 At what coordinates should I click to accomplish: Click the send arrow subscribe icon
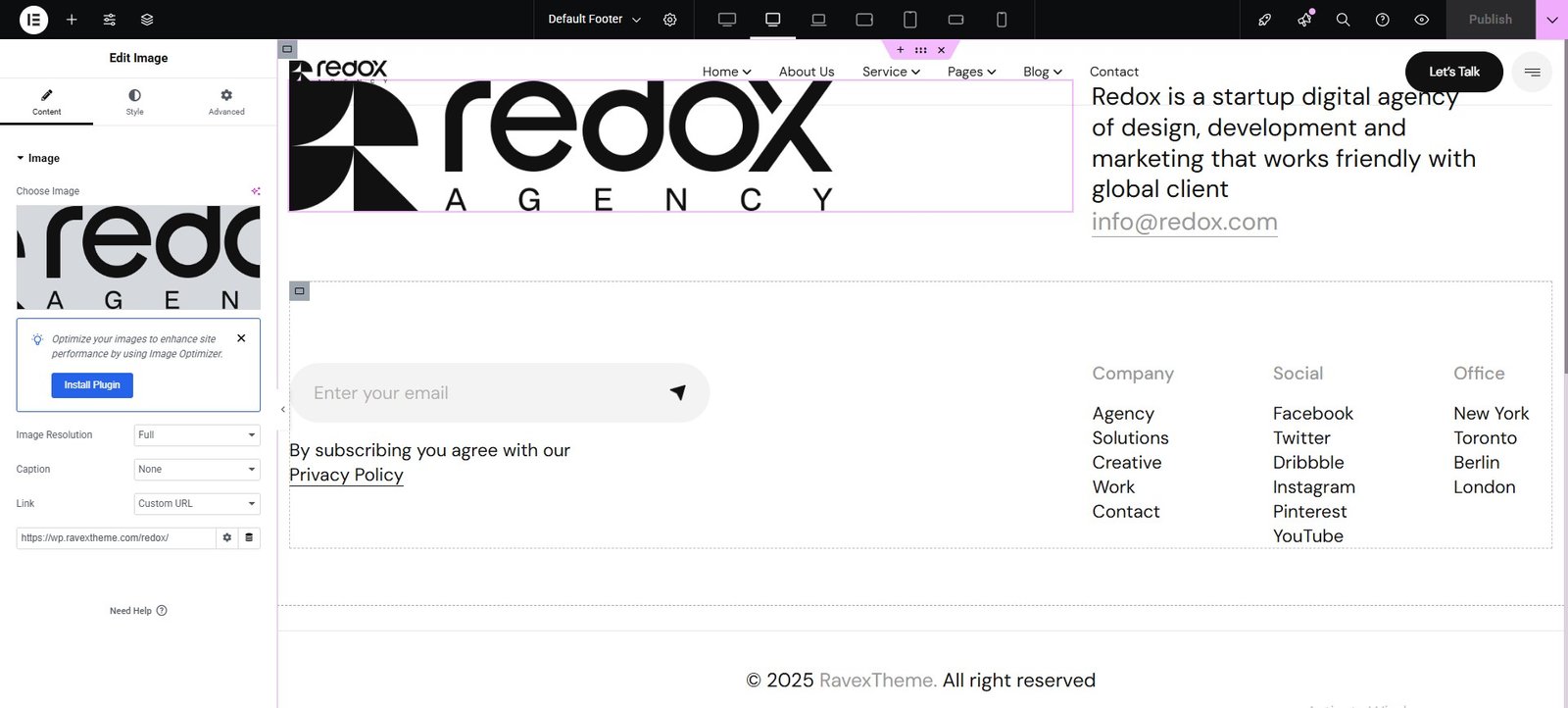coord(678,392)
